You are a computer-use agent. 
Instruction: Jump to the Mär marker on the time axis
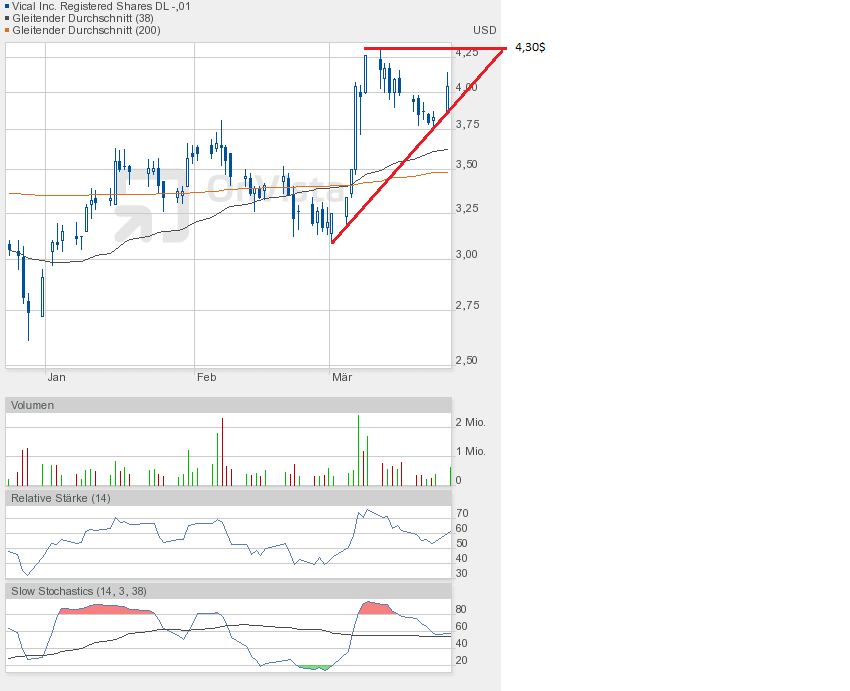(x=342, y=377)
